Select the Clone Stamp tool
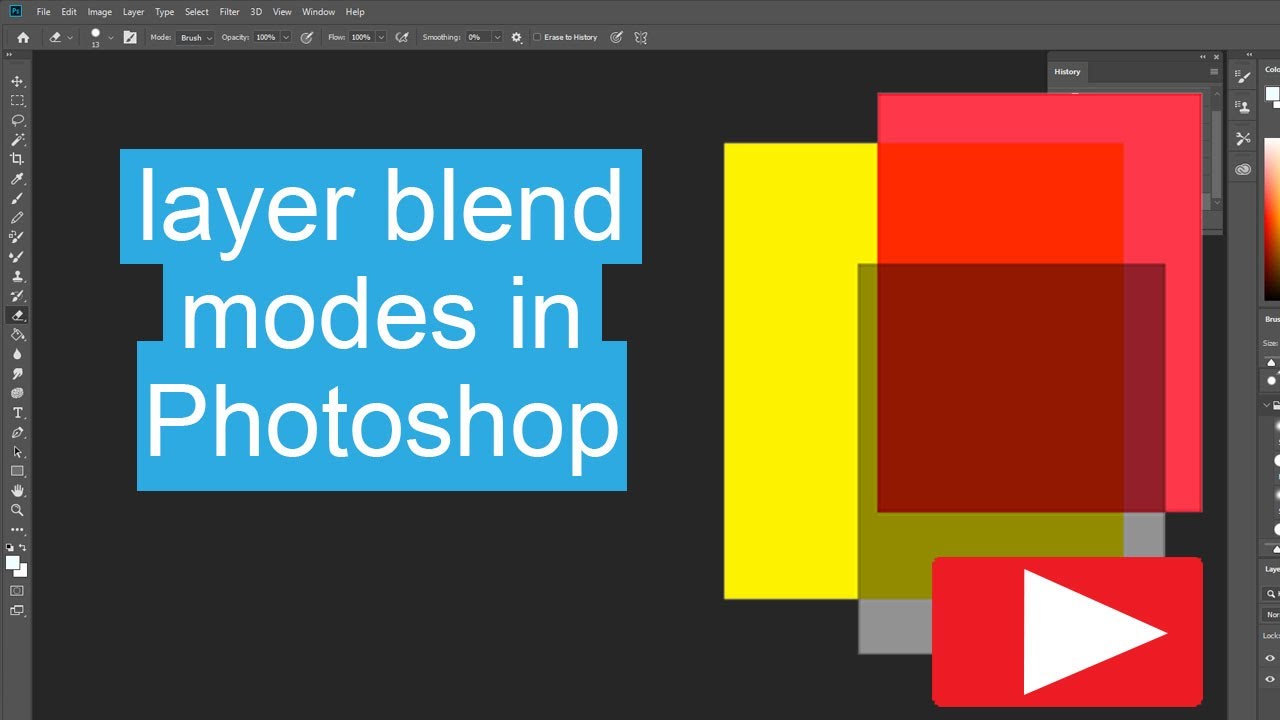This screenshot has height=720, width=1280. coord(17,276)
